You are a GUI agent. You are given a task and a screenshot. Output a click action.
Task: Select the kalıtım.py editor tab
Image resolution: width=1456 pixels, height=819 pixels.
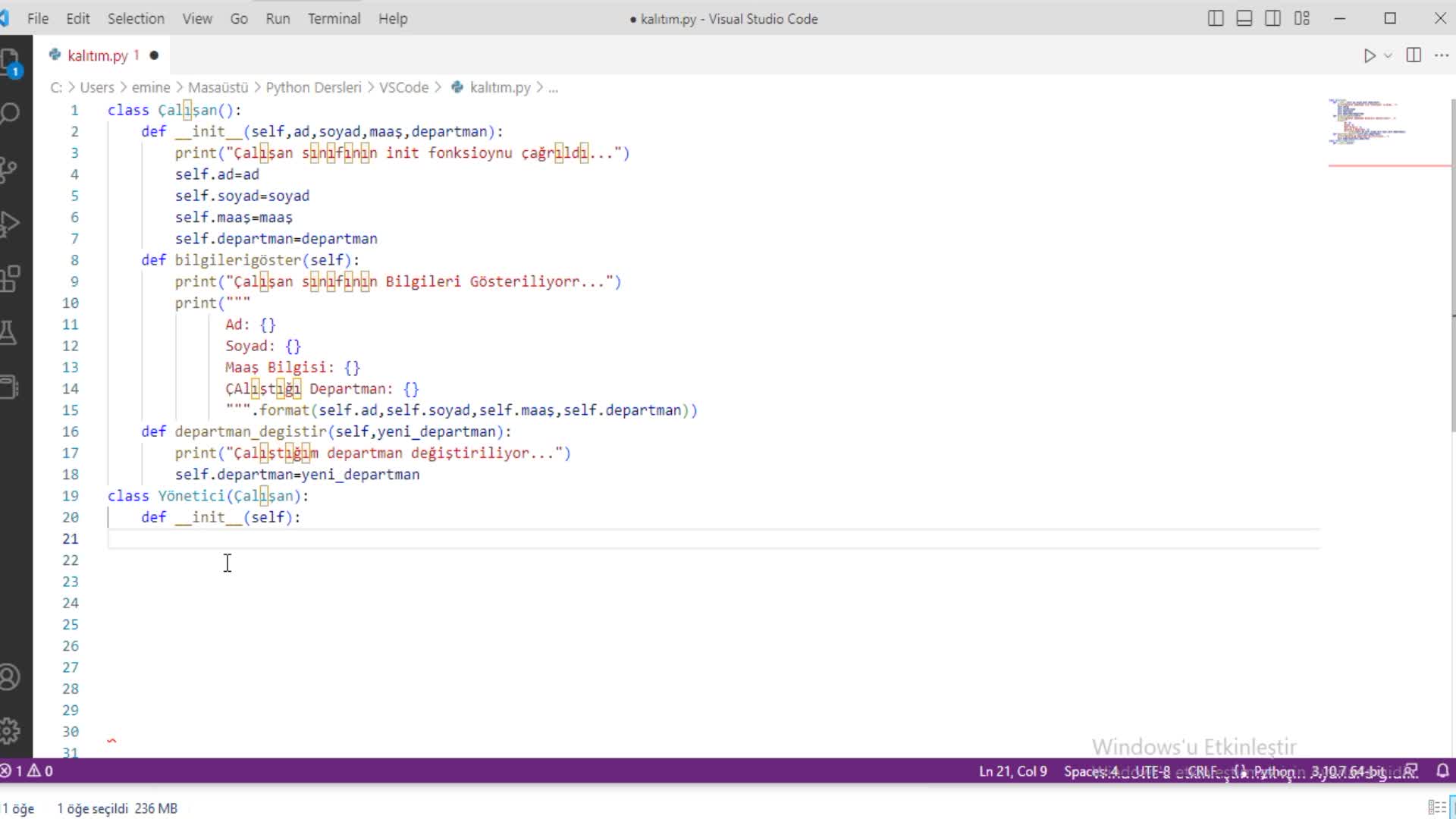pyautogui.click(x=97, y=55)
